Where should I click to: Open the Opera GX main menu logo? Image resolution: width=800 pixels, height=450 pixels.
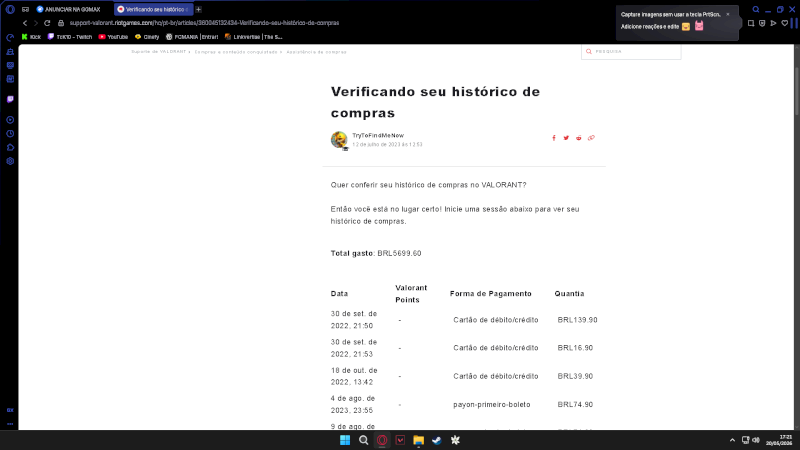(10, 9)
